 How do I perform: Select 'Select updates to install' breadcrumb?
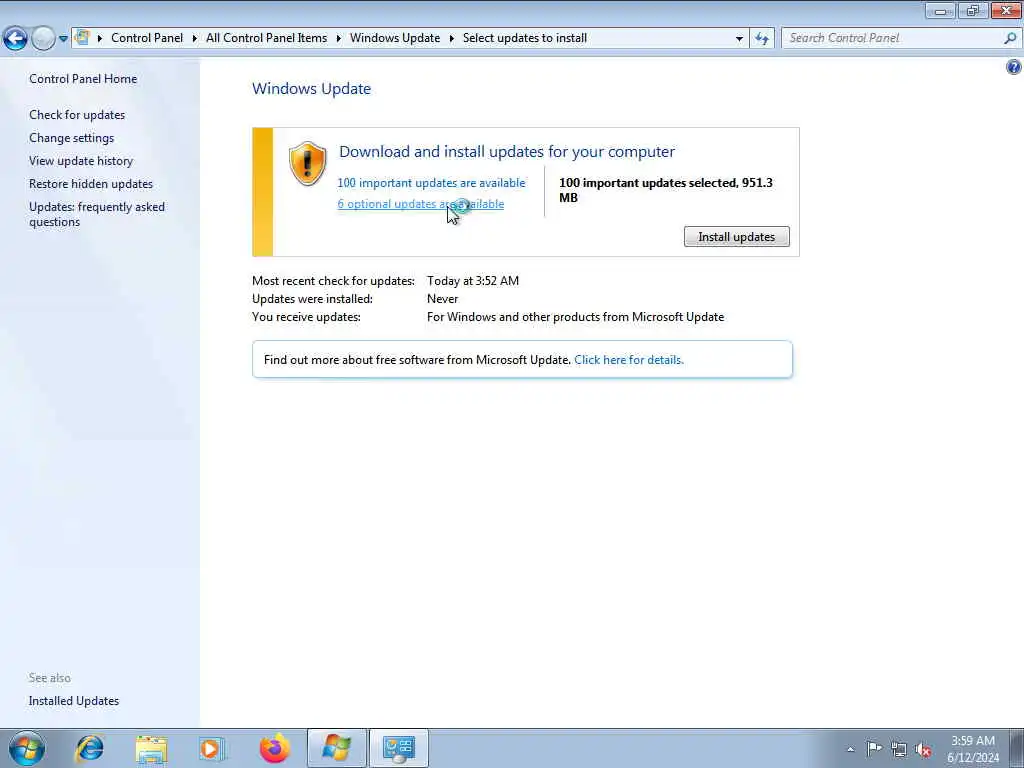point(525,38)
